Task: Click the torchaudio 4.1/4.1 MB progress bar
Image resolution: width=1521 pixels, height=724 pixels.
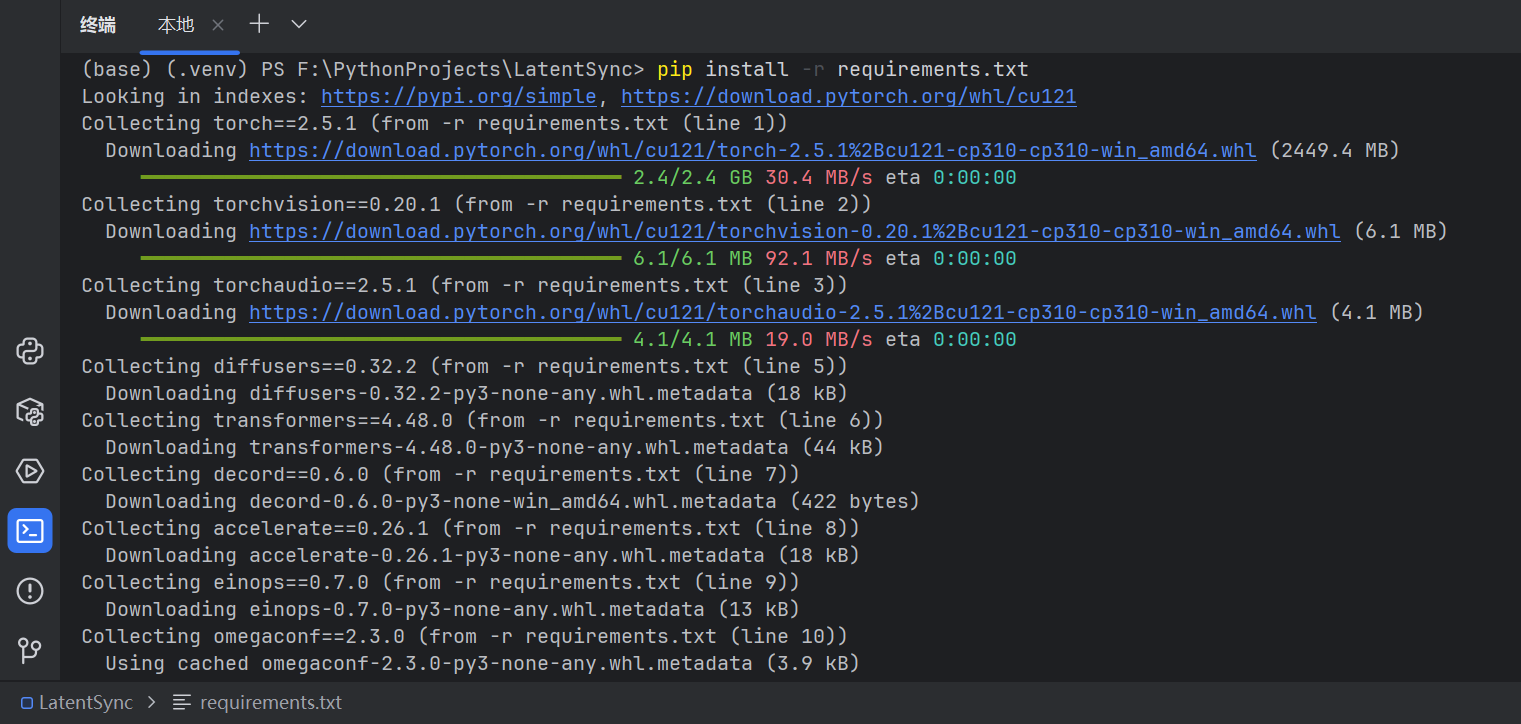Action: pyautogui.click(x=381, y=340)
